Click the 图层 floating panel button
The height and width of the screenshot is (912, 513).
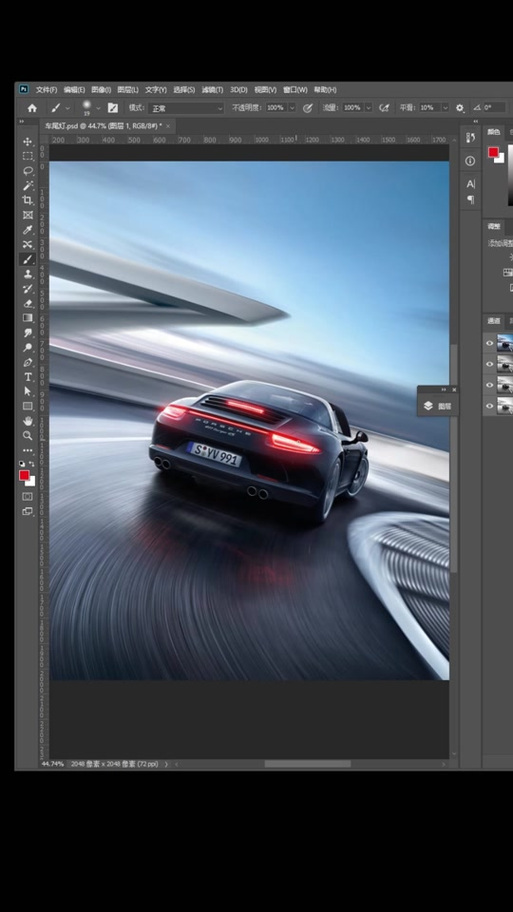coord(438,406)
